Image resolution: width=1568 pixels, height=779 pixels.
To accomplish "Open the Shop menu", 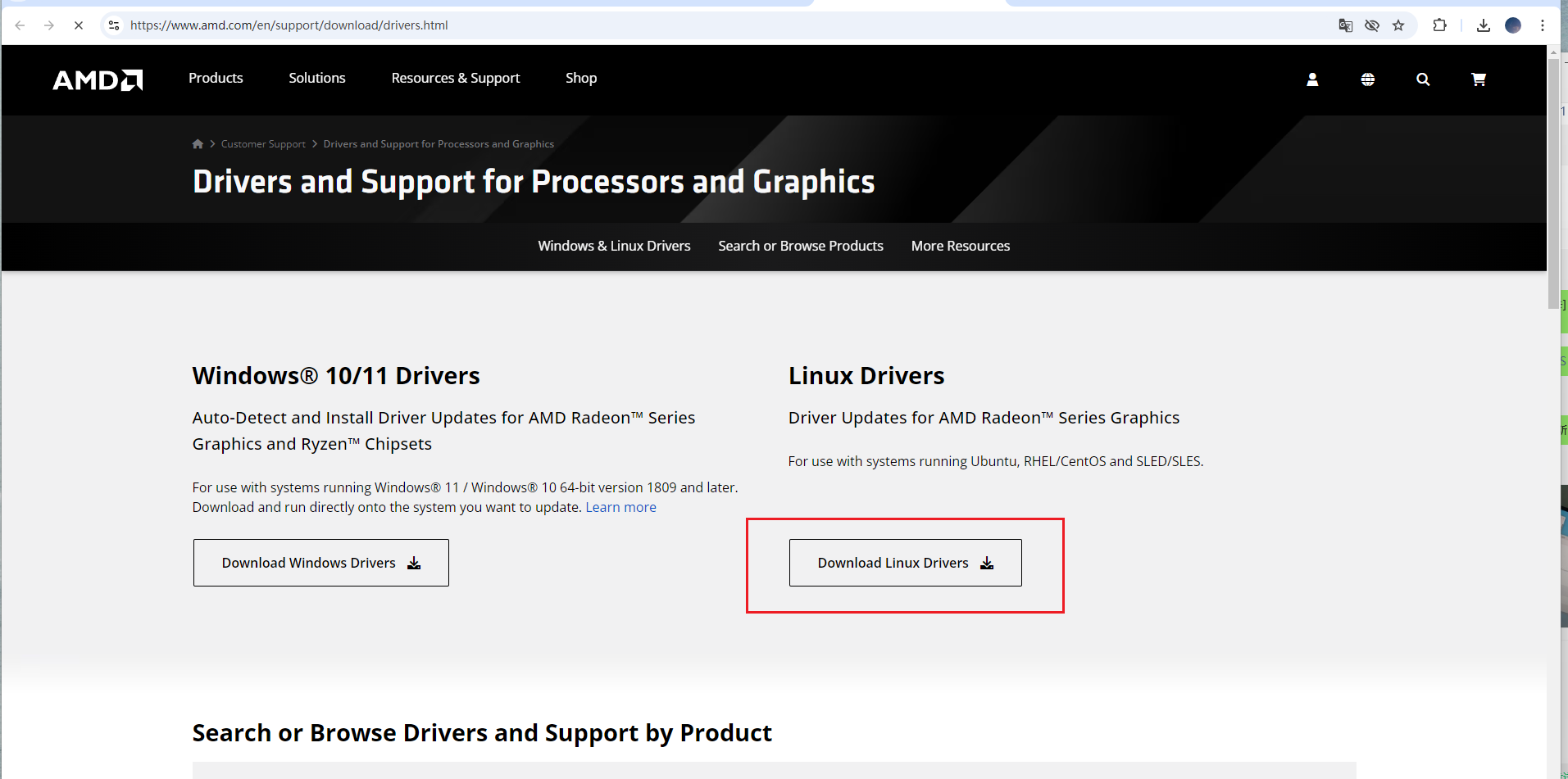I will click(581, 78).
